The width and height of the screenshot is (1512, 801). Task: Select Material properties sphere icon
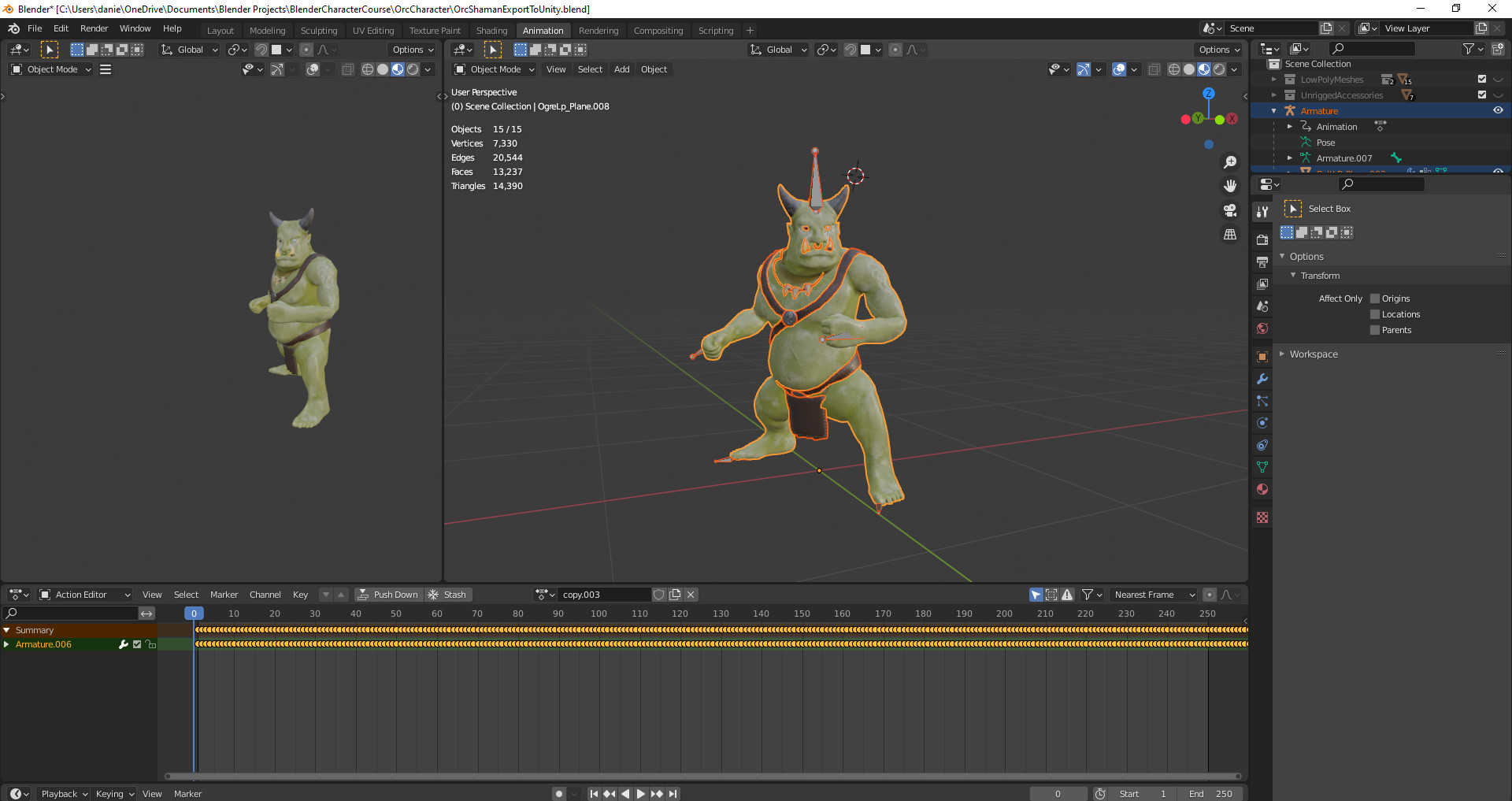(1262, 489)
